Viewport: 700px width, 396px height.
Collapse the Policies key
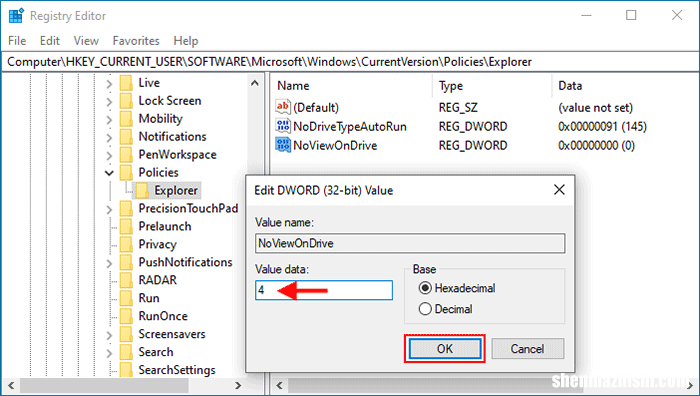109,173
